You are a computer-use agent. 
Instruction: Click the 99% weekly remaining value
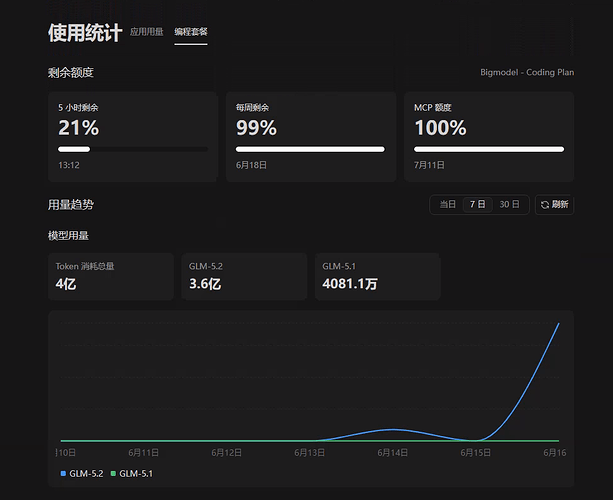(256, 128)
